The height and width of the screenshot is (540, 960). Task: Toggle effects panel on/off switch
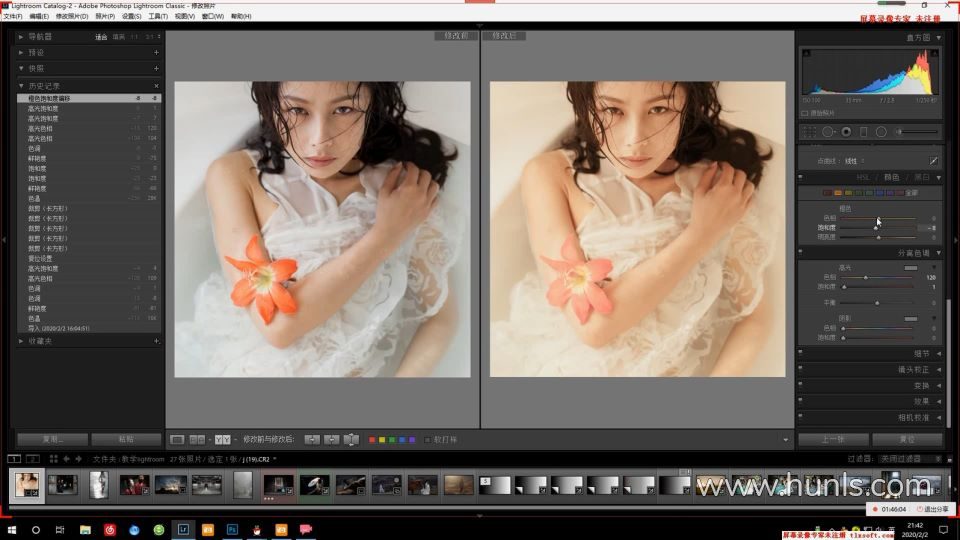tap(800, 401)
